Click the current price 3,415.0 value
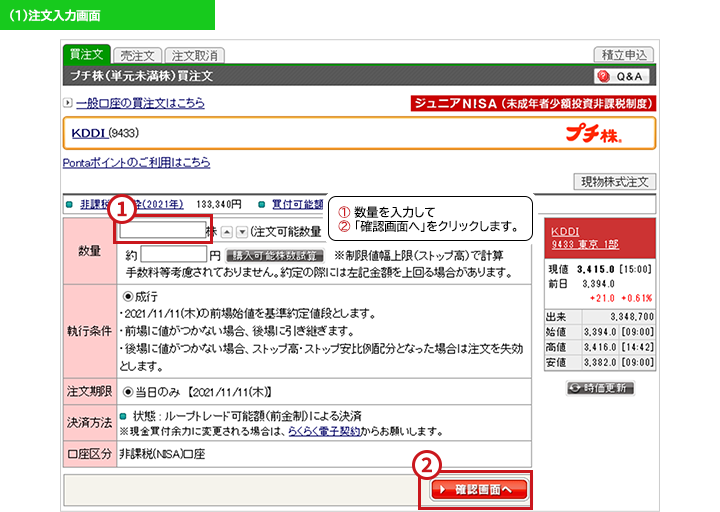The height and width of the screenshot is (512, 720). click(x=596, y=269)
